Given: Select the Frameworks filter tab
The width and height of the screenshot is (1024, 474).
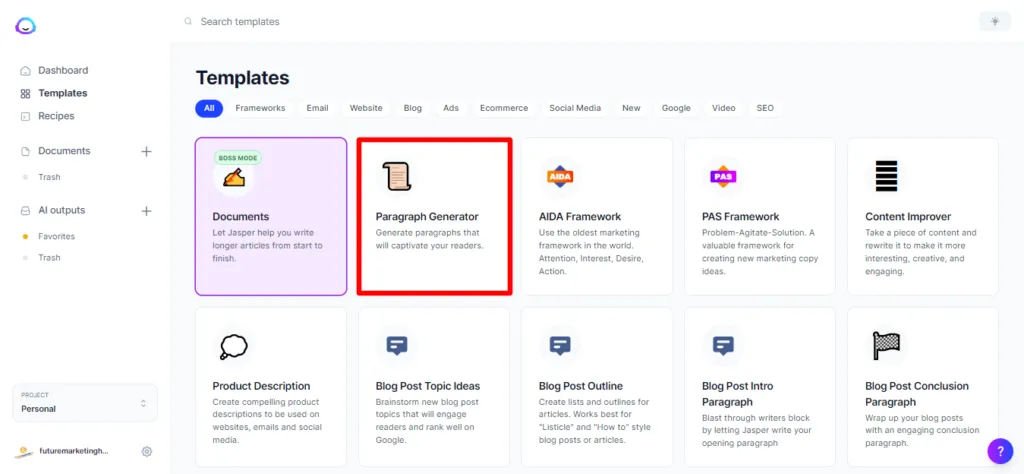Looking at the screenshot, I should 260,108.
